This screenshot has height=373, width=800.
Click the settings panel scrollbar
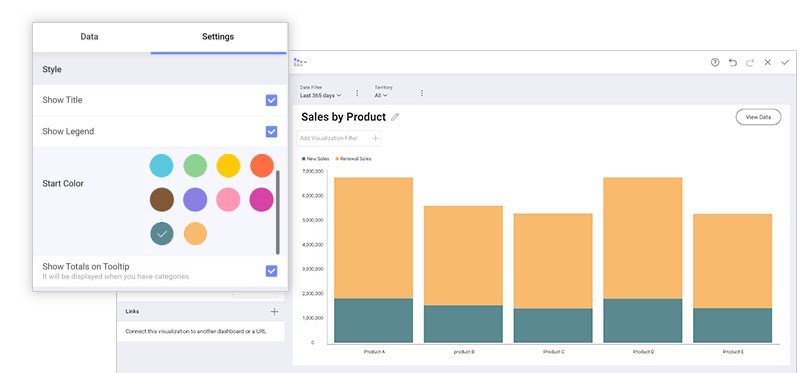click(278, 212)
